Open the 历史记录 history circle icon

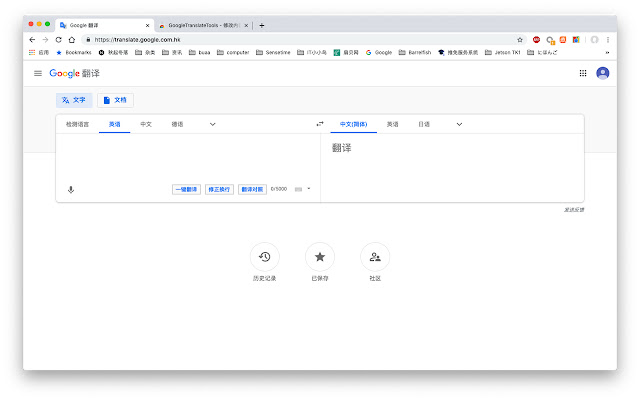[x=265, y=257]
